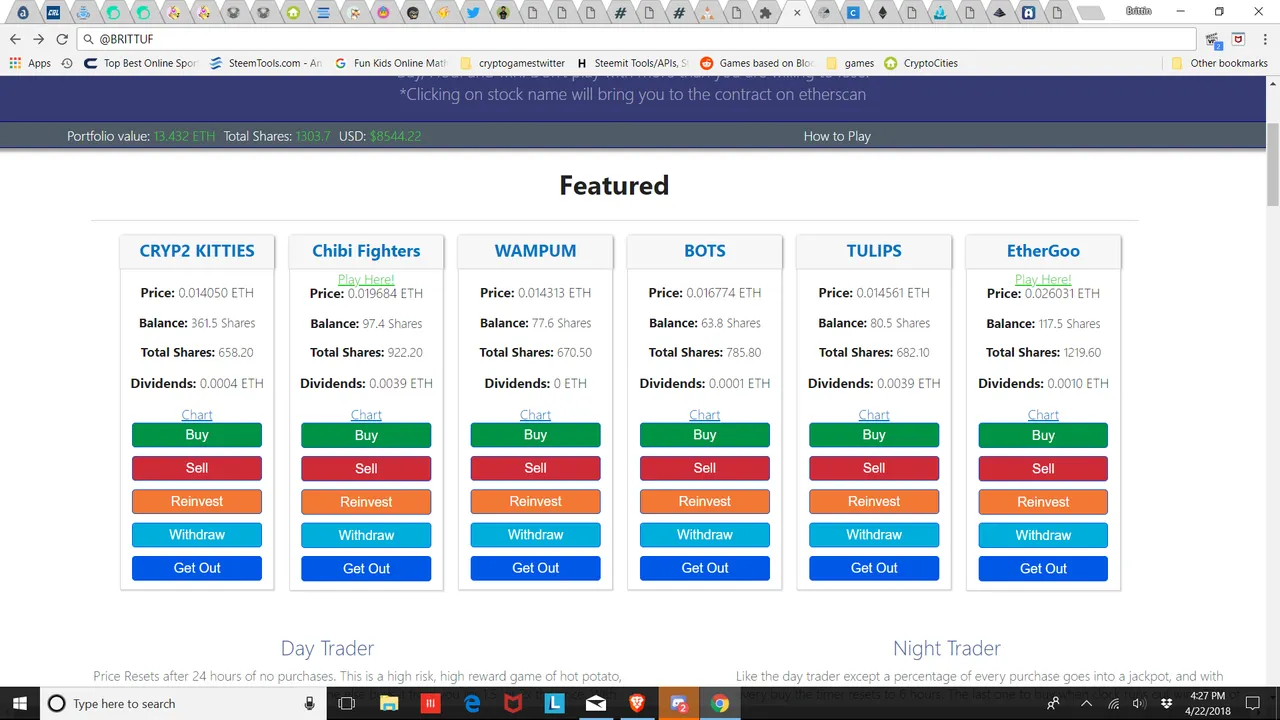Open McAfee from the taskbar
The height and width of the screenshot is (720, 1280).
[513, 703]
